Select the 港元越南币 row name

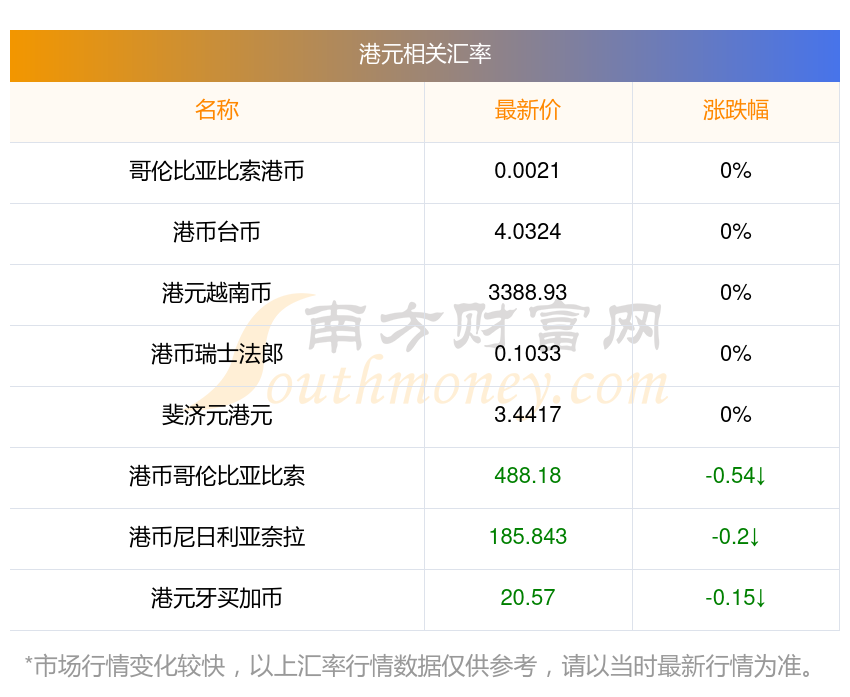[x=217, y=293]
